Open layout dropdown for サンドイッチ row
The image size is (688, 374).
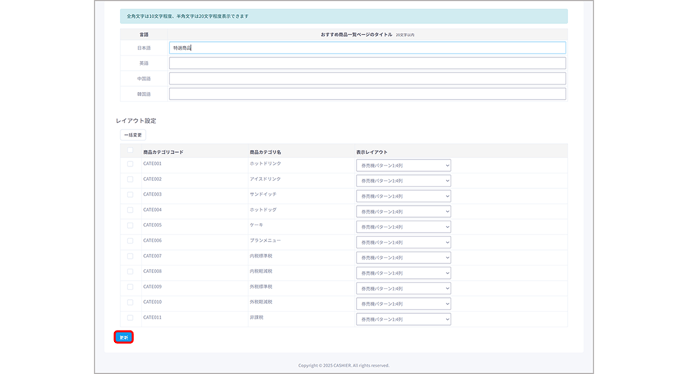click(403, 196)
